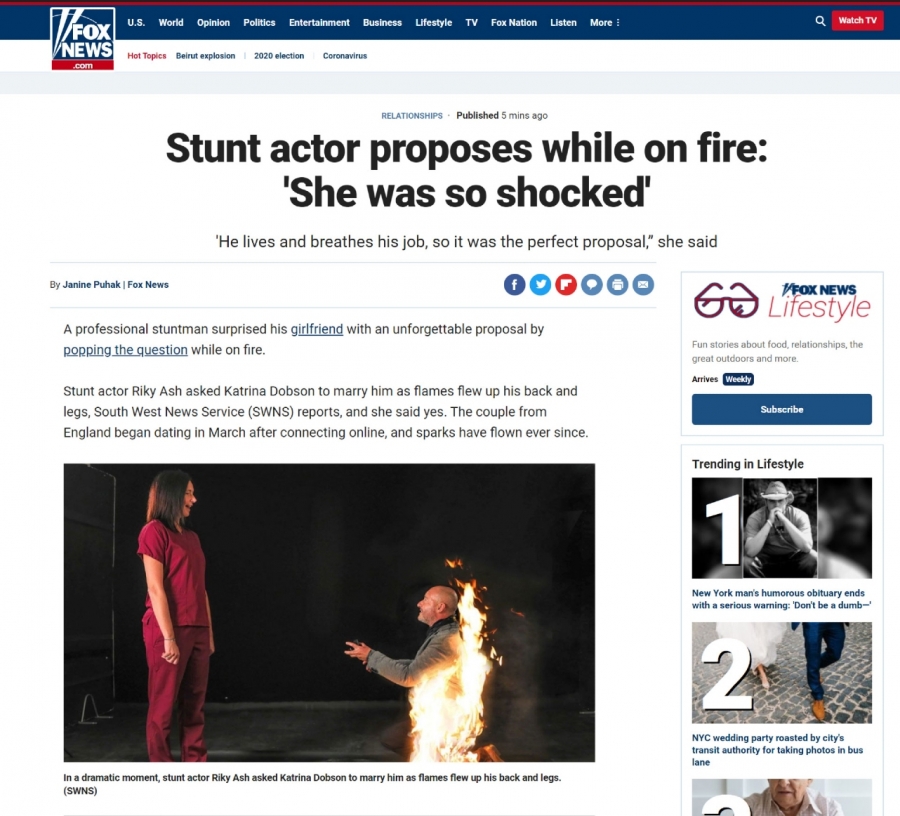The height and width of the screenshot is (816, 900).
Task: Share the article on Twitter
Action: click(x=540, y=285)
